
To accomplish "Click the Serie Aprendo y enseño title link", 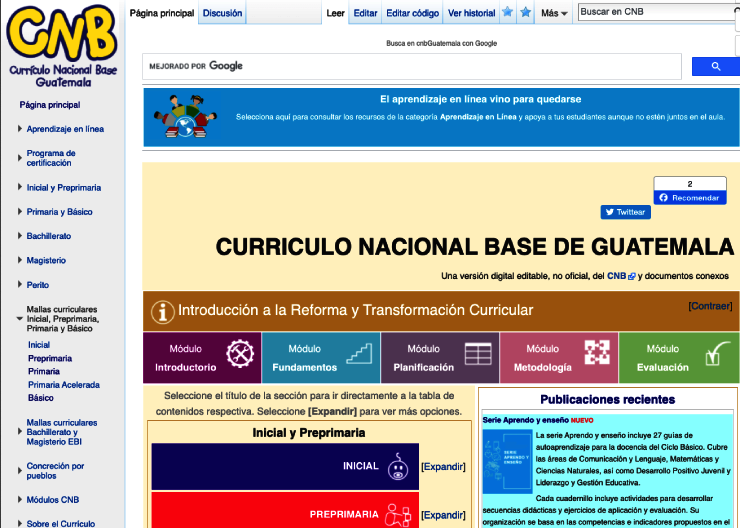I will pos(526,420).
